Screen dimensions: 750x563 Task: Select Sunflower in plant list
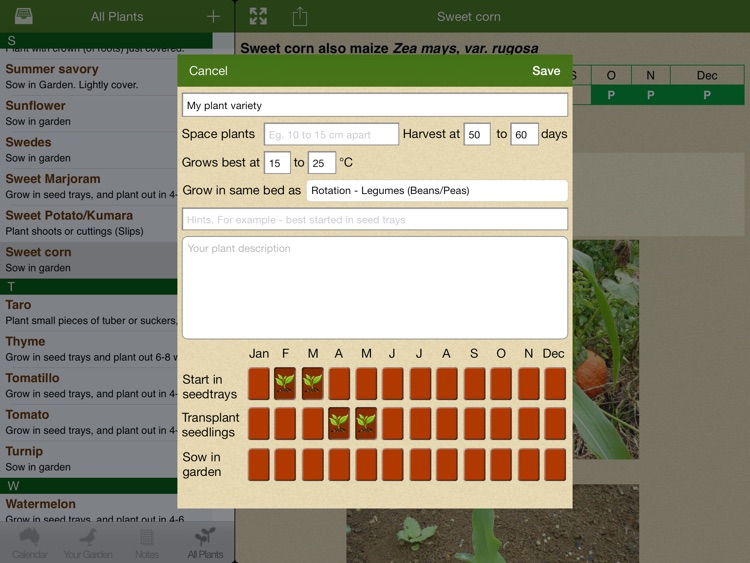click(x=88, y=113)
